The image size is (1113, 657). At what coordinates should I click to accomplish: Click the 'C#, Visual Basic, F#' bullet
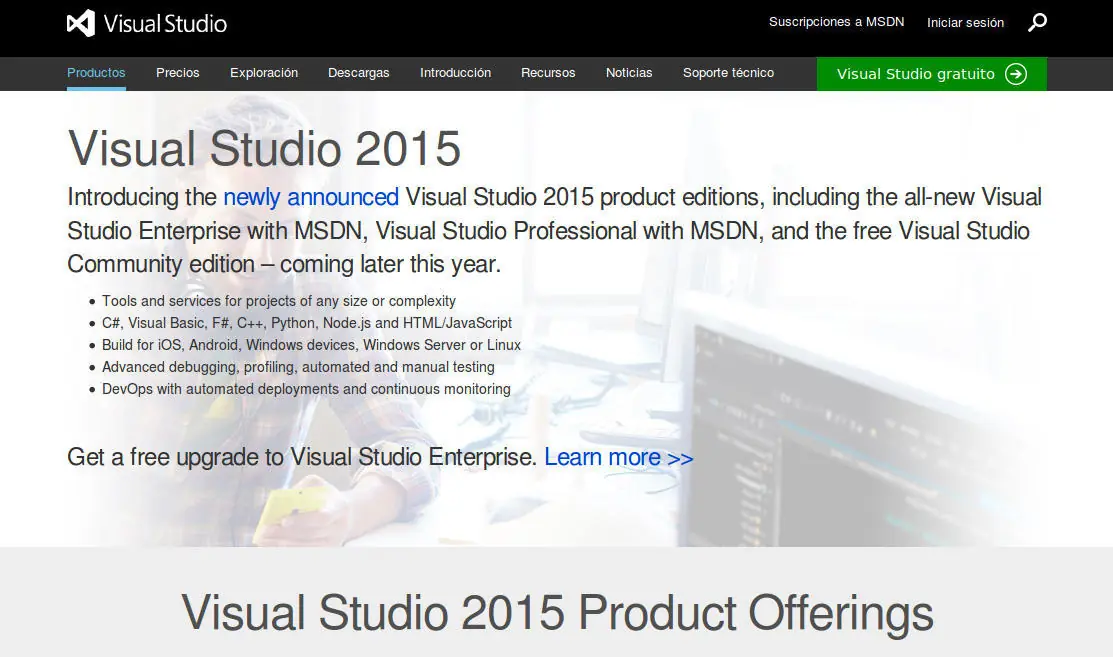tap(307, 323)
